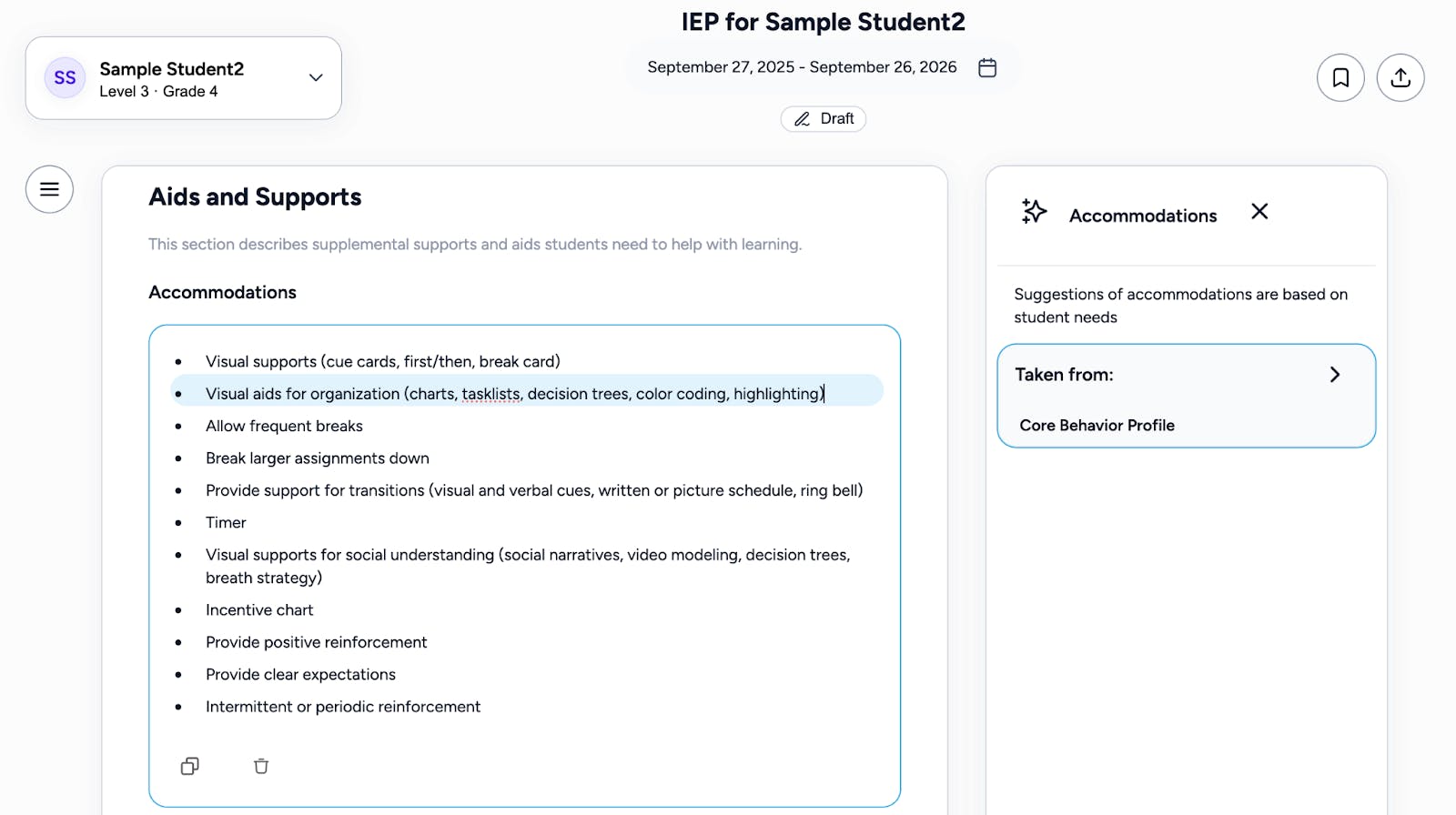This screenshot has height=815, width=1456.
Task: Click 'Provide positive reinforcement' text
Action: 316,642
